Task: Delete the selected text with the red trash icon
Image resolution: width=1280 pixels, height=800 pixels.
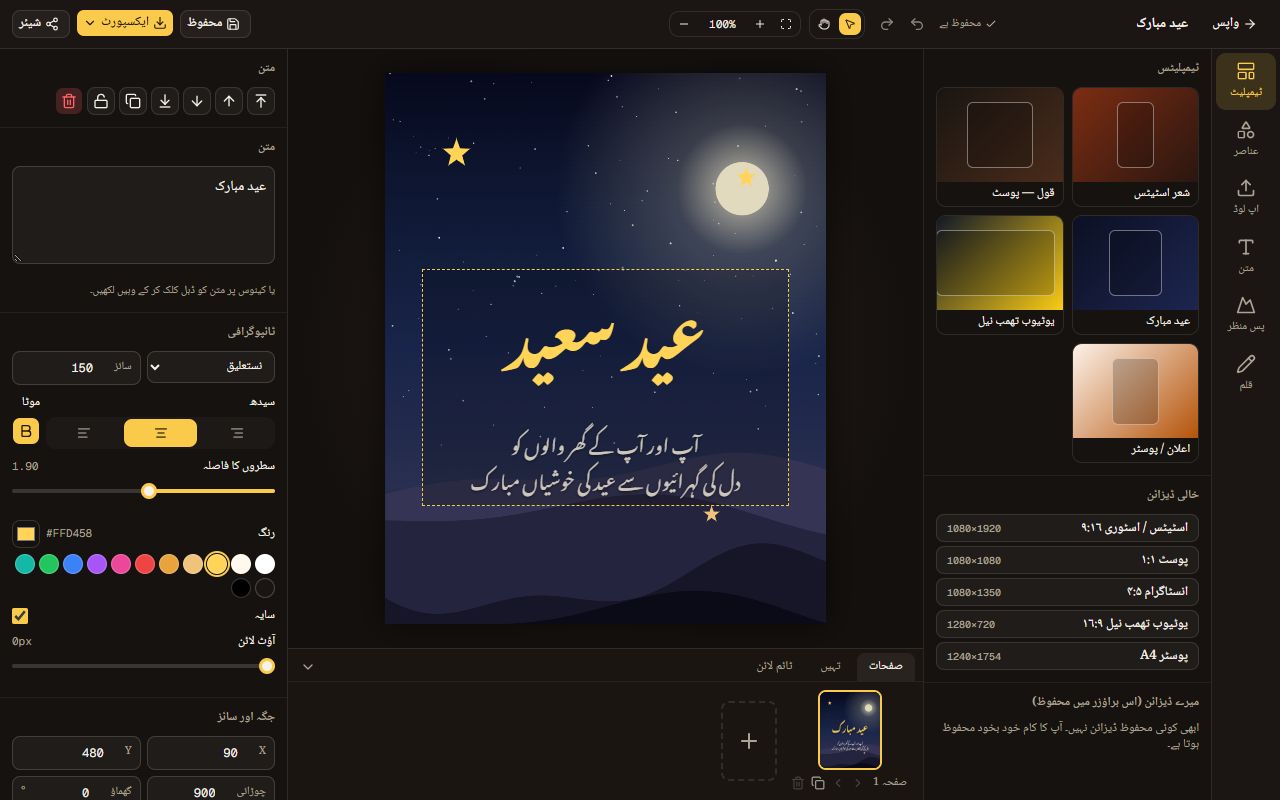Action: 69,101
